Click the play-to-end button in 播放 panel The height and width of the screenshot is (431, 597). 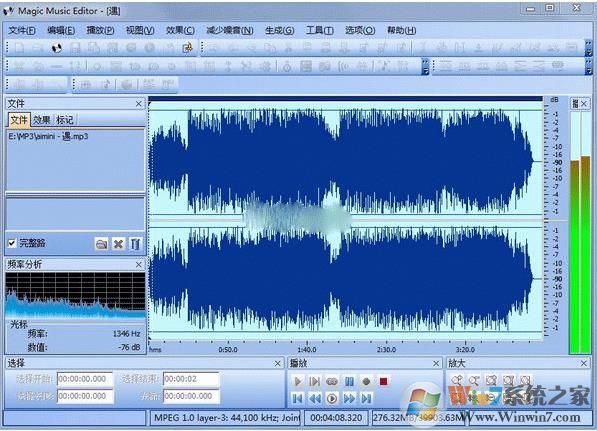[x=314, y=381]
